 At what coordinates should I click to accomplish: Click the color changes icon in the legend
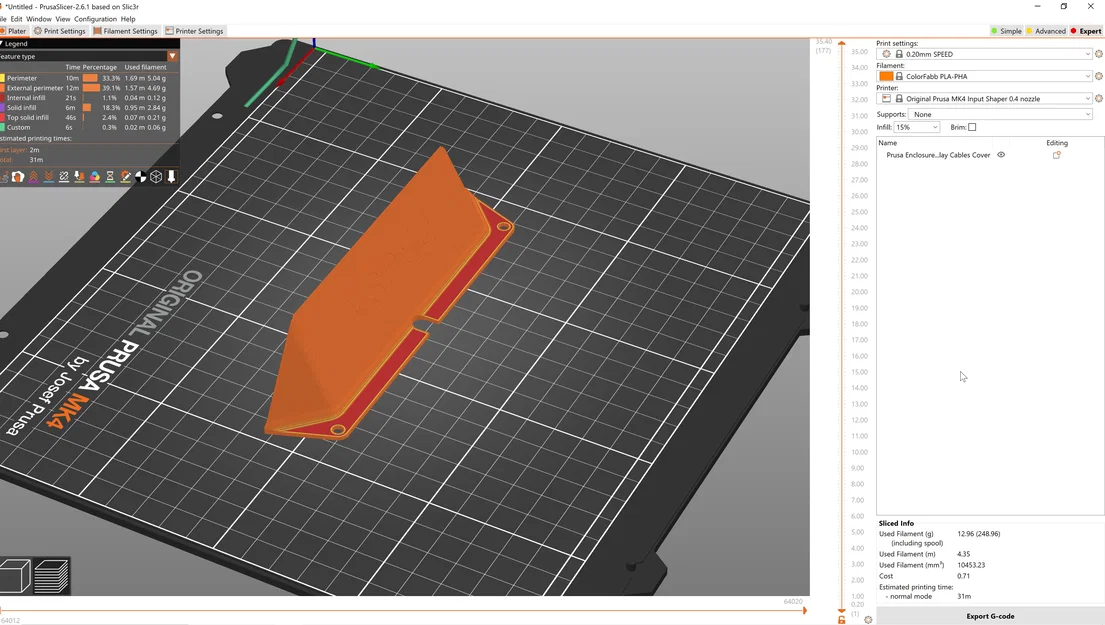(94, 176)
